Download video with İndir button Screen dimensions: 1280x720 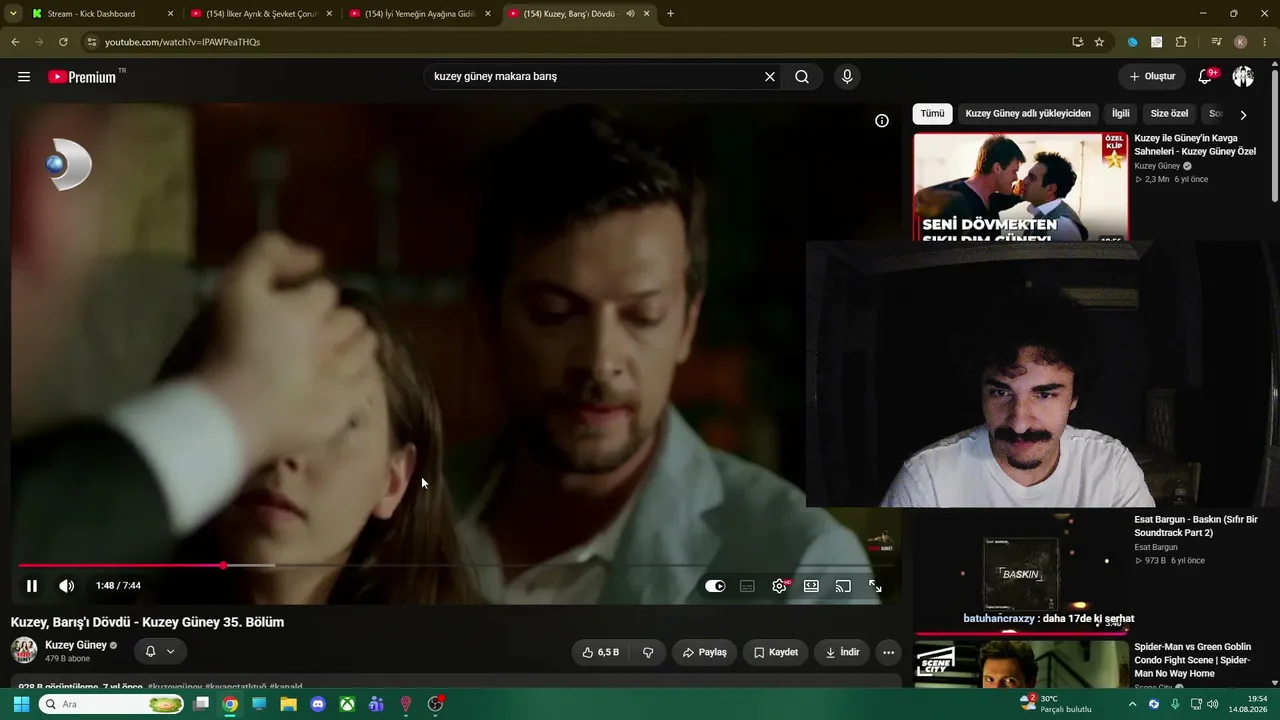[x=842, y=653]
